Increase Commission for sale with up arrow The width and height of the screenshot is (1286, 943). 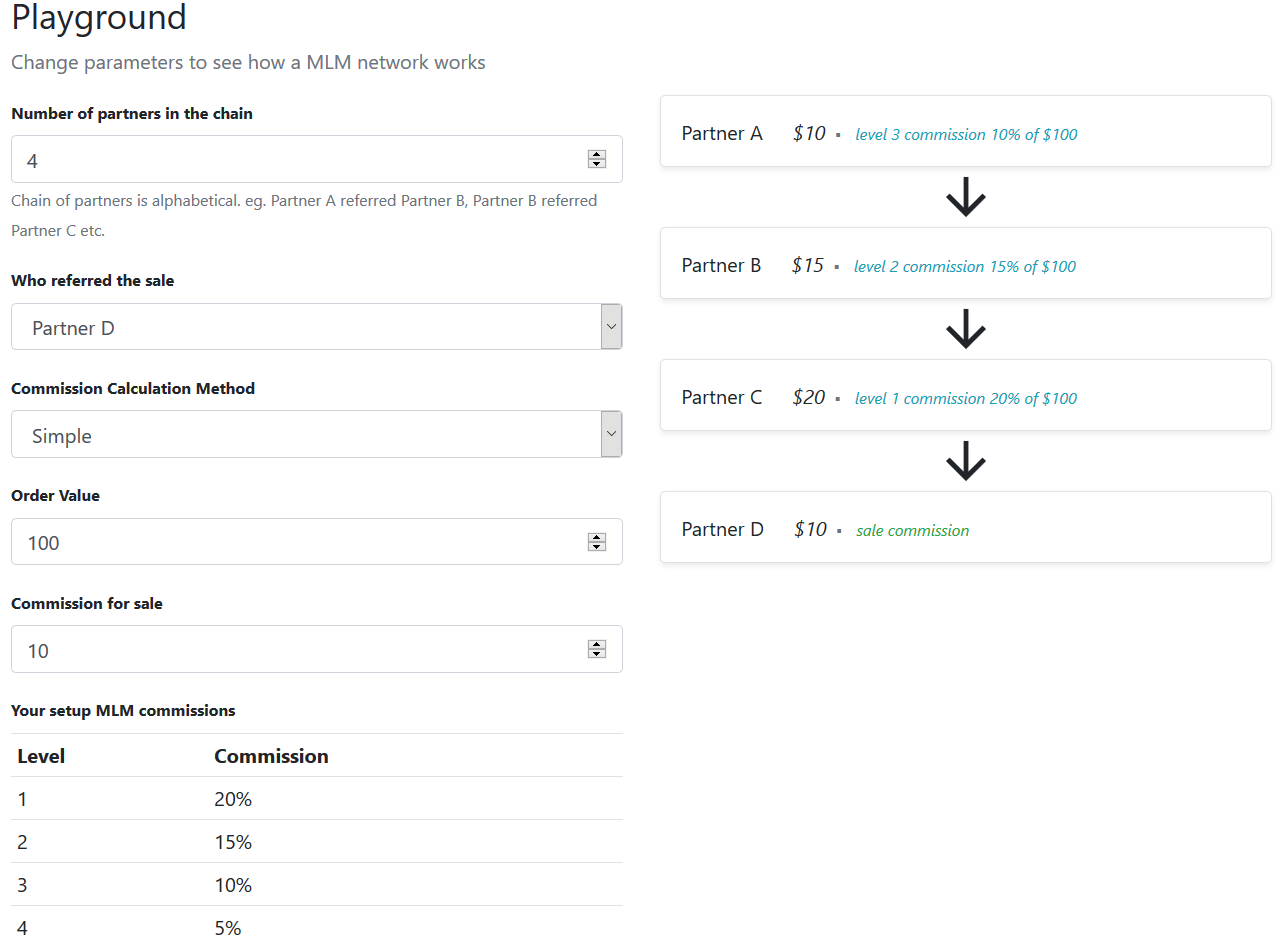[597, 644]
